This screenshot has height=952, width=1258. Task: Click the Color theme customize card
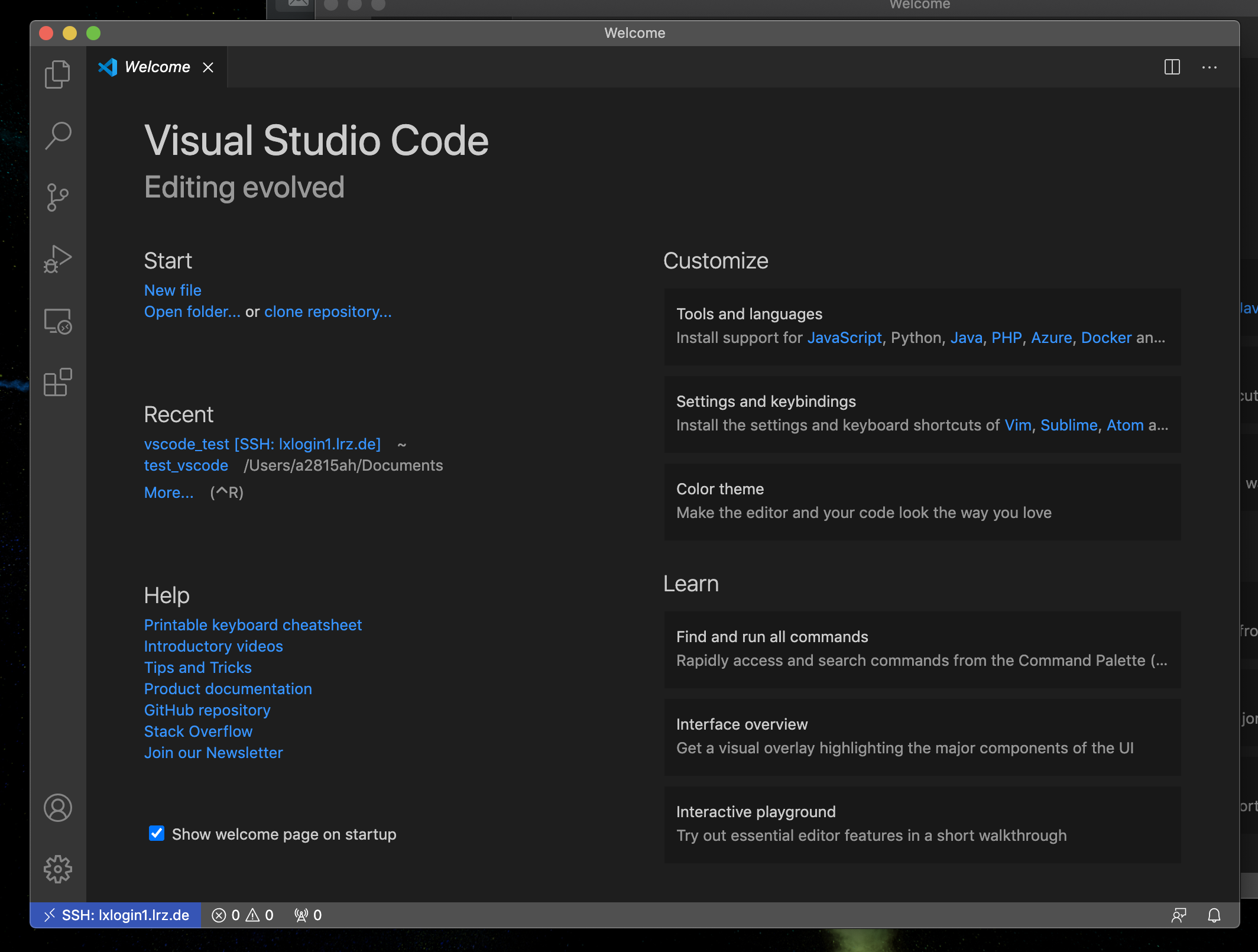coord(922,501)
